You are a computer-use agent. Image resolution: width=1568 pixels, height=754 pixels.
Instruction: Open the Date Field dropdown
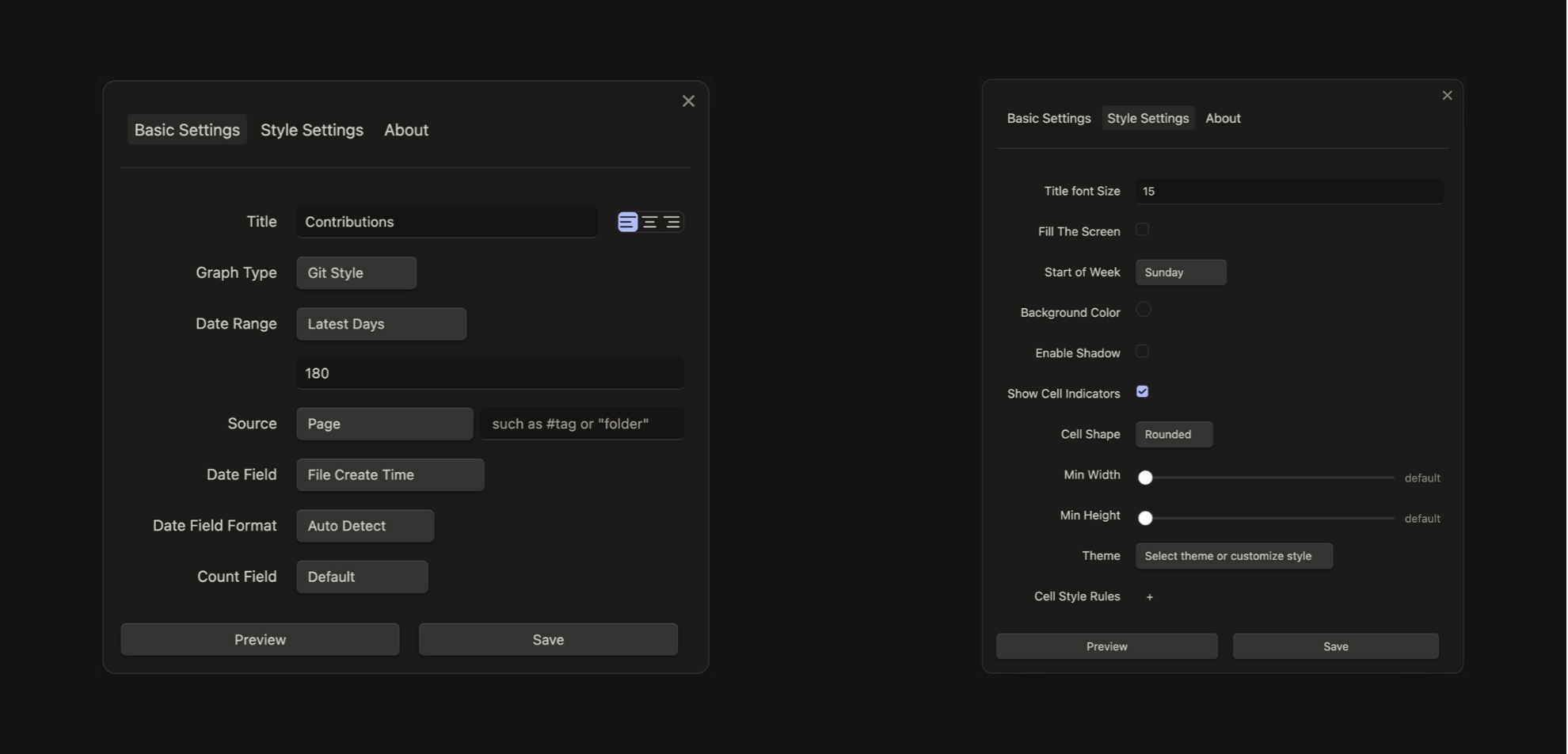coord(390,474)
